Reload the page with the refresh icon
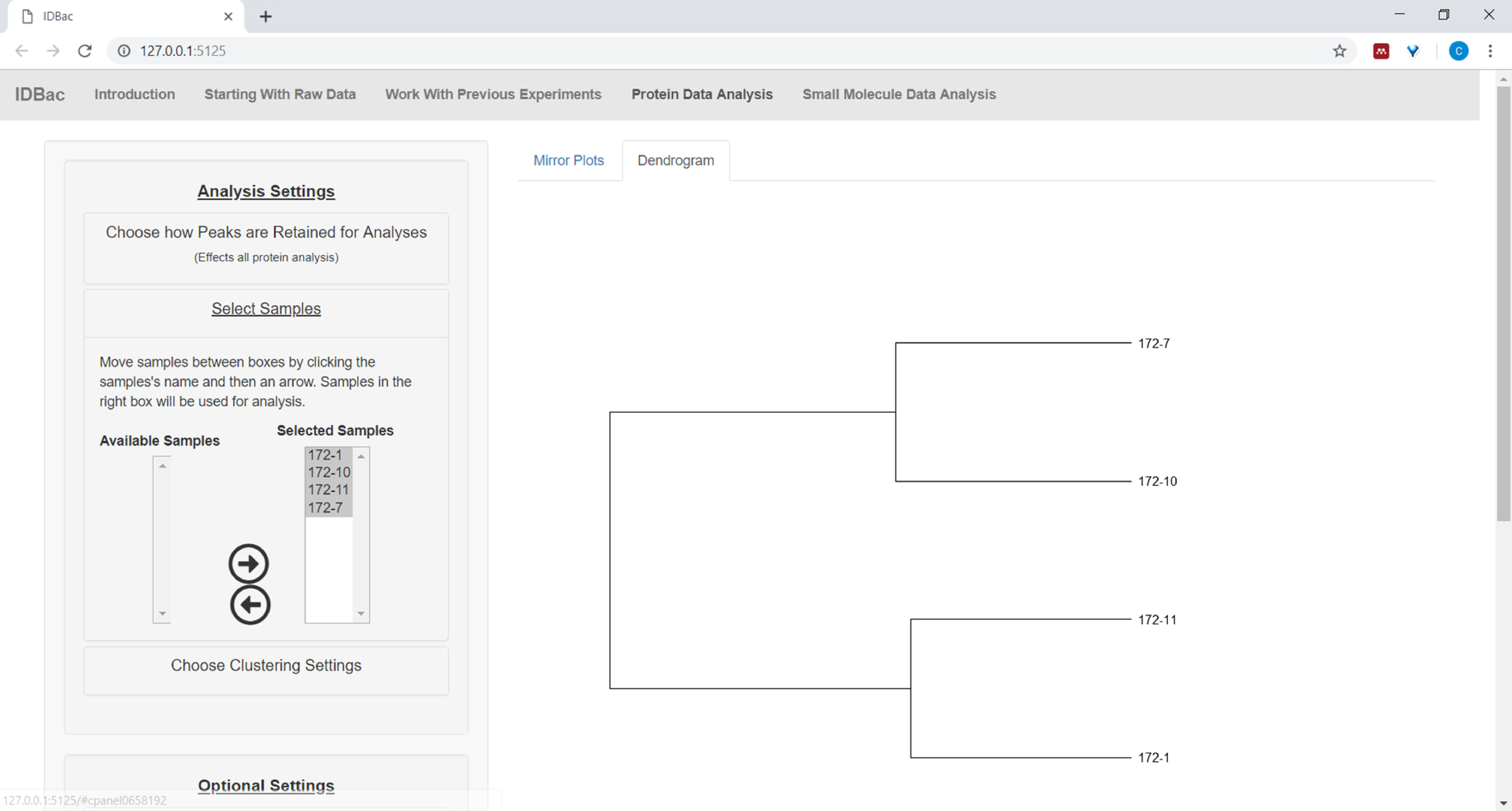The height and width of the screenshot is (811, 1512). 84,51
